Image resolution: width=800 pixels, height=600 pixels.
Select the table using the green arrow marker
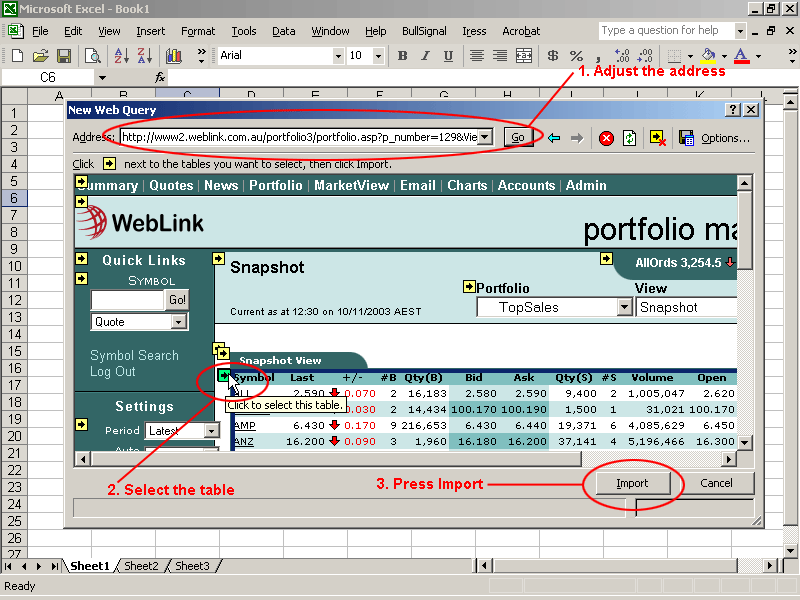point(225,376)
